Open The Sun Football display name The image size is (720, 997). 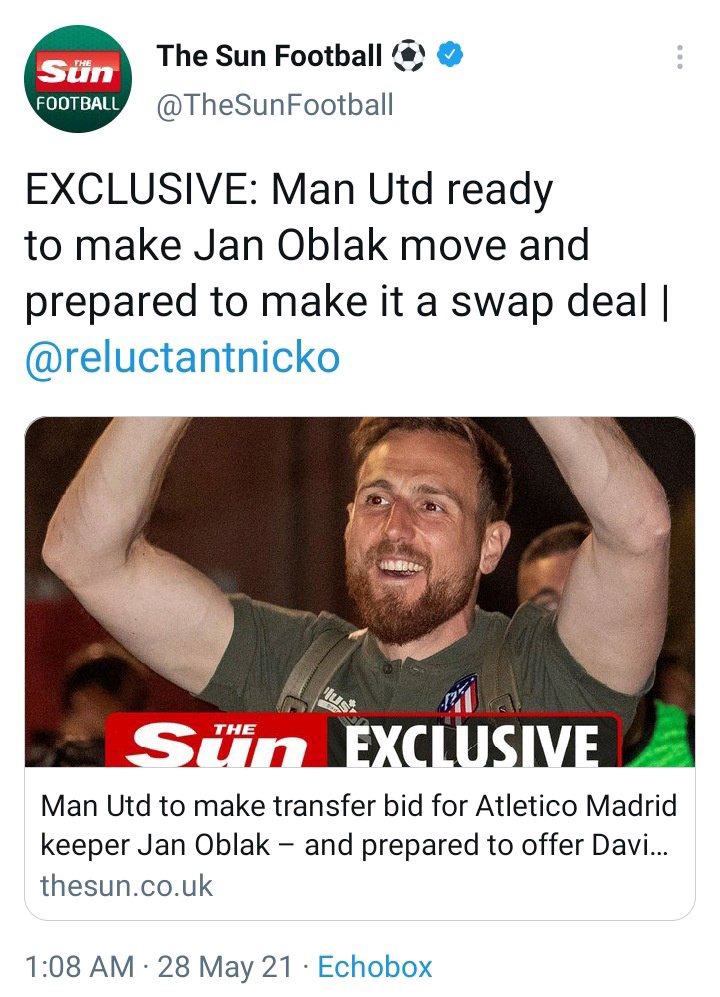point(269,55)
